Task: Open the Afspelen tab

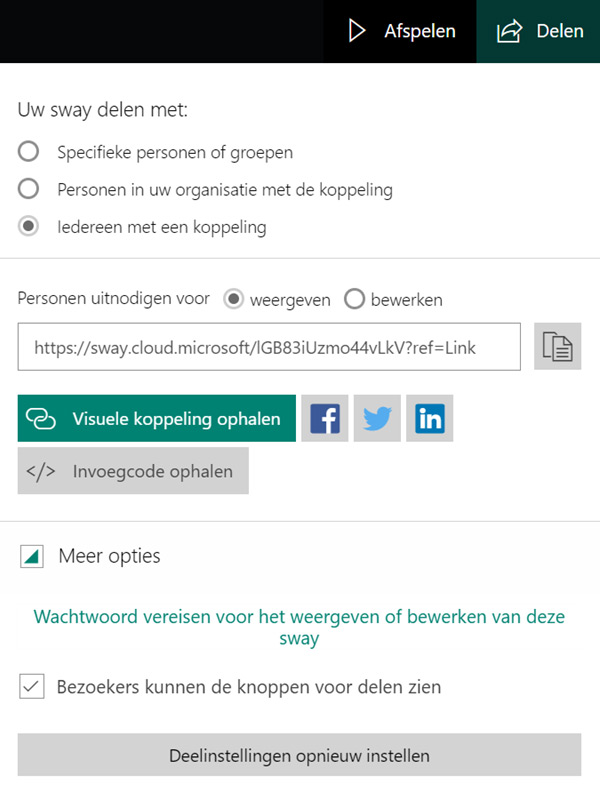Action: pos(400,31)
